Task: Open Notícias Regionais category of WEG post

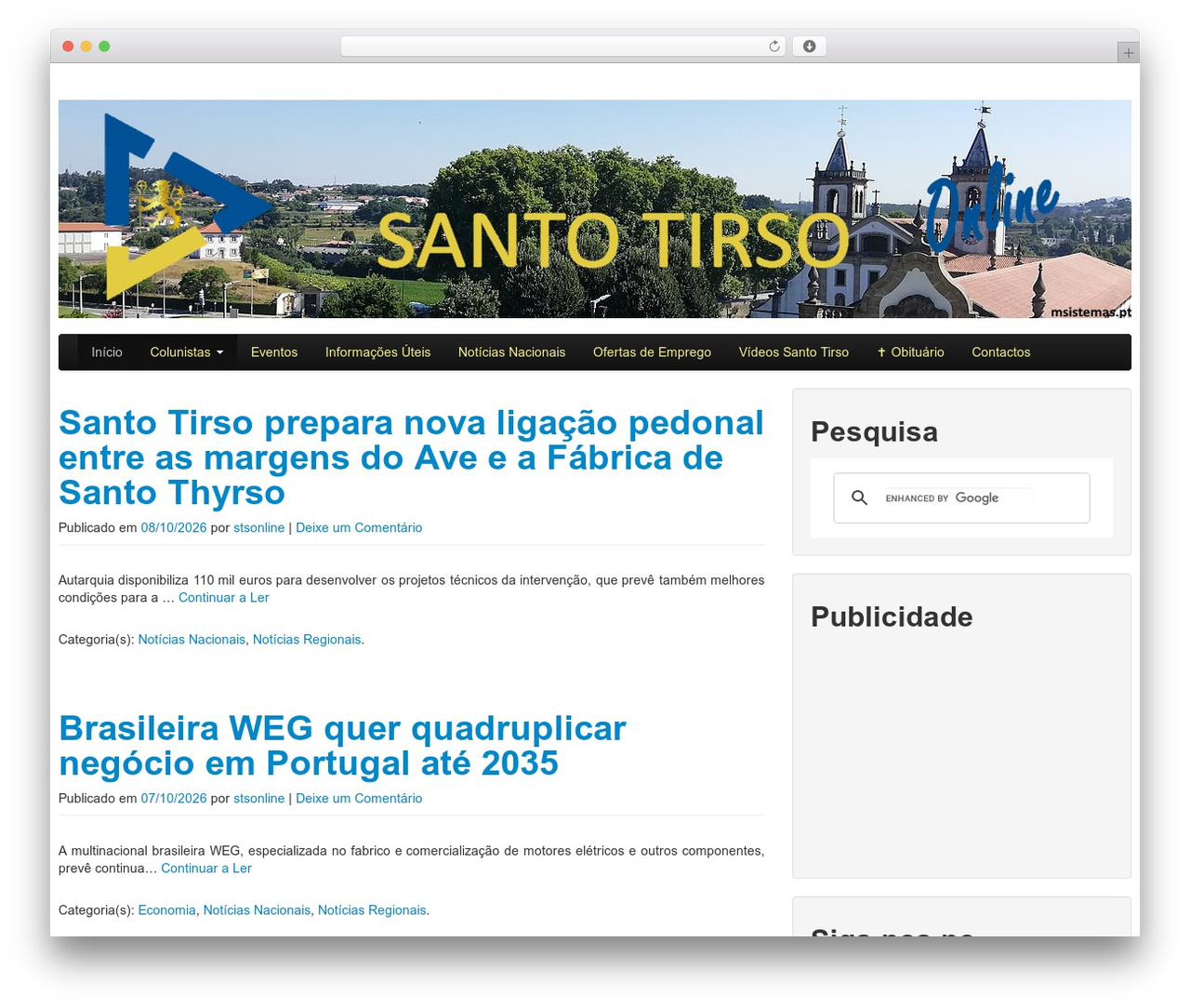Action: (372, 910)
